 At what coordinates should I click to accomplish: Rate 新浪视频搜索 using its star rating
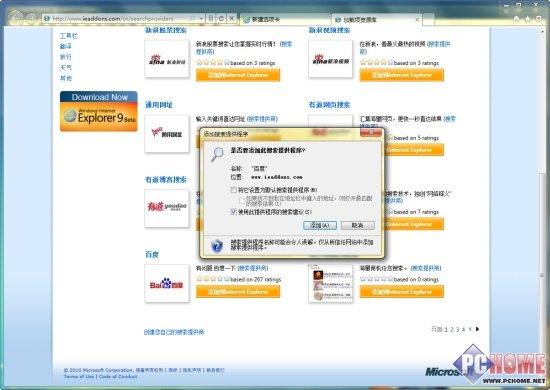376,63
